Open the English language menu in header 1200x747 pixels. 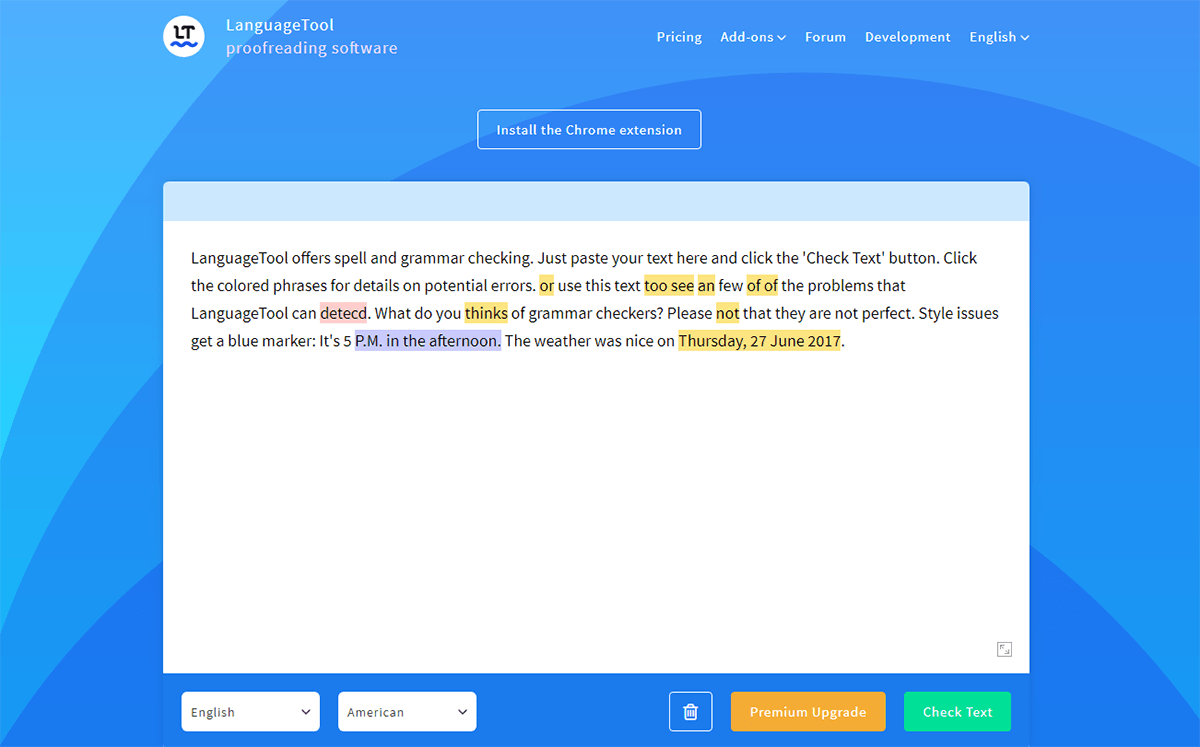coord(999,37)
